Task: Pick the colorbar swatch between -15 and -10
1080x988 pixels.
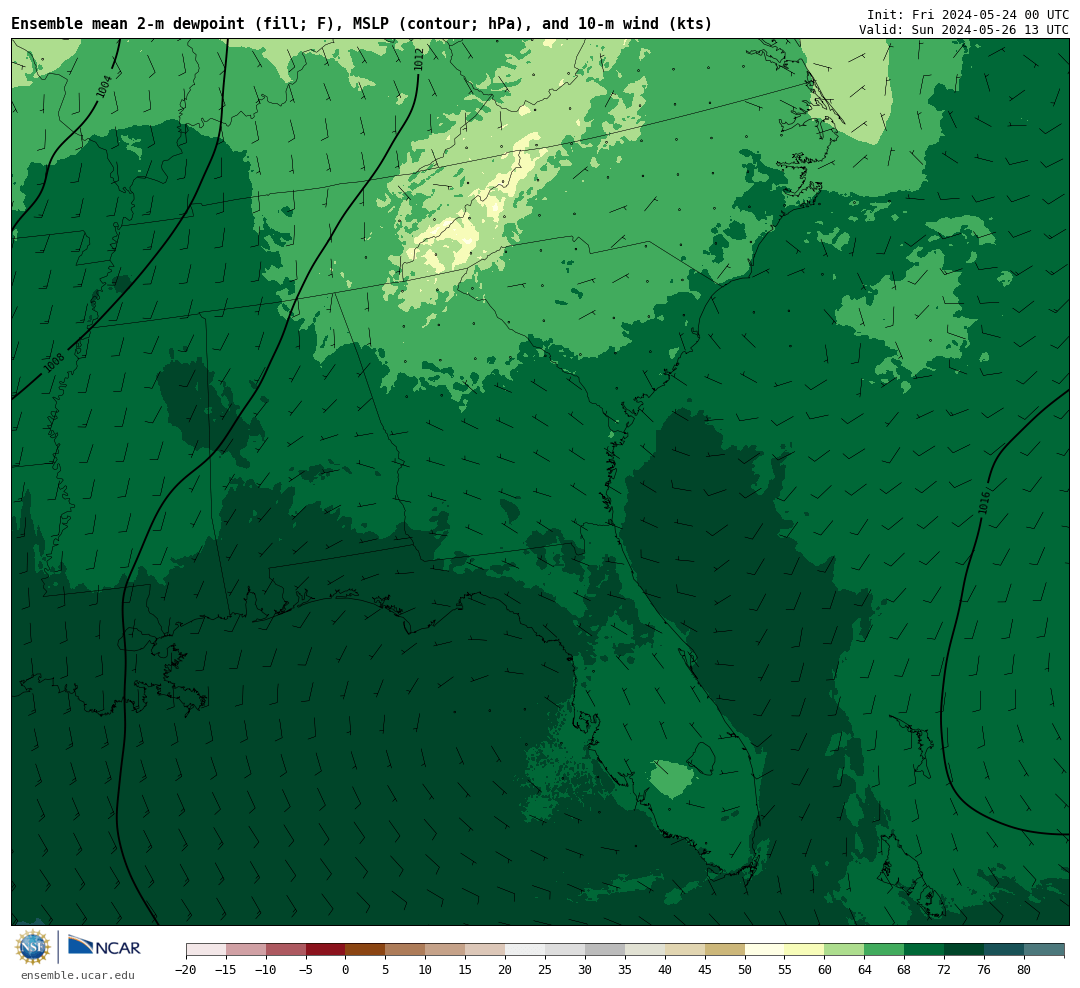Action: pos(246,950)
